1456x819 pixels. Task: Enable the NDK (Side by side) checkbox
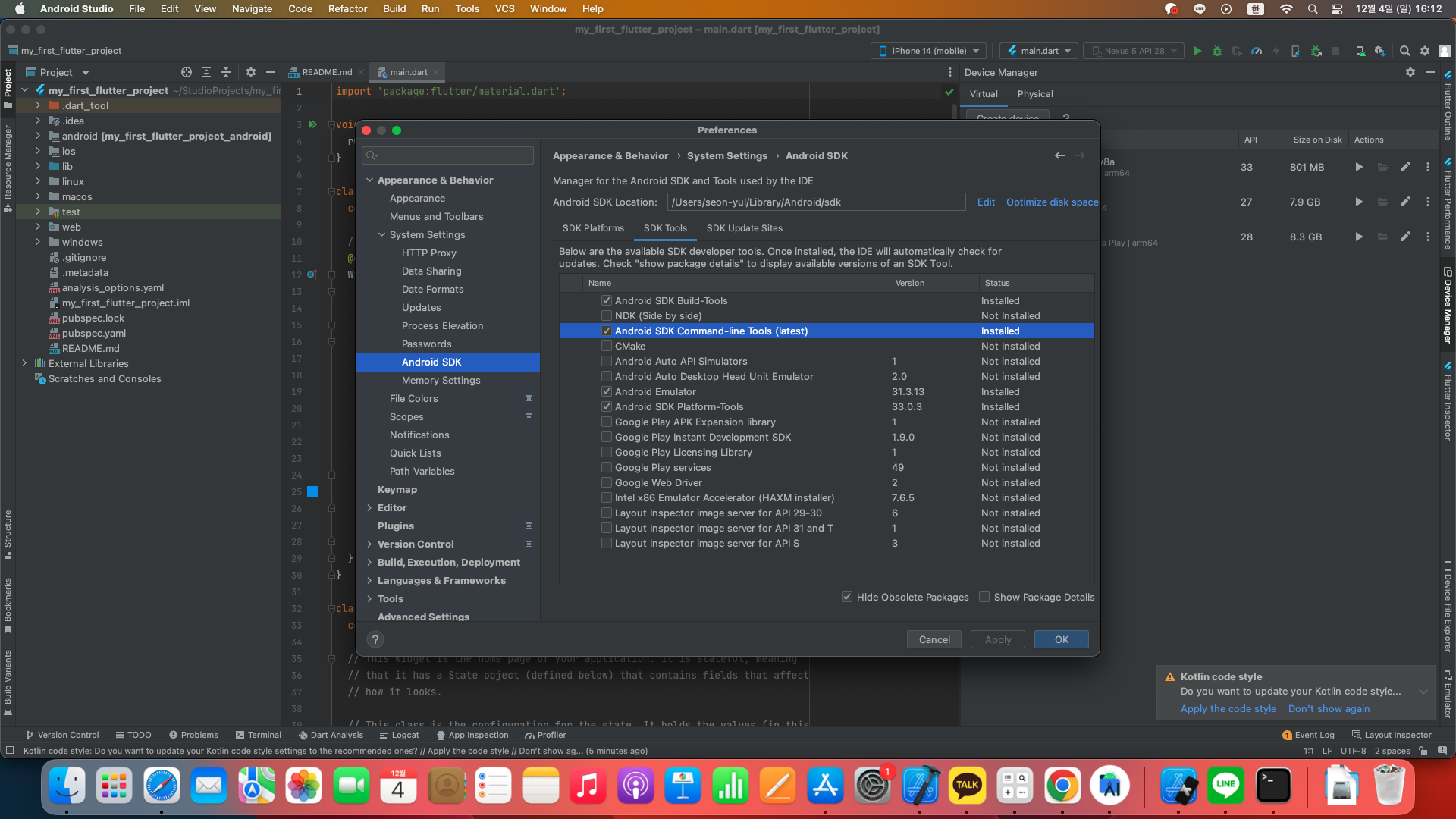point(607,315)
